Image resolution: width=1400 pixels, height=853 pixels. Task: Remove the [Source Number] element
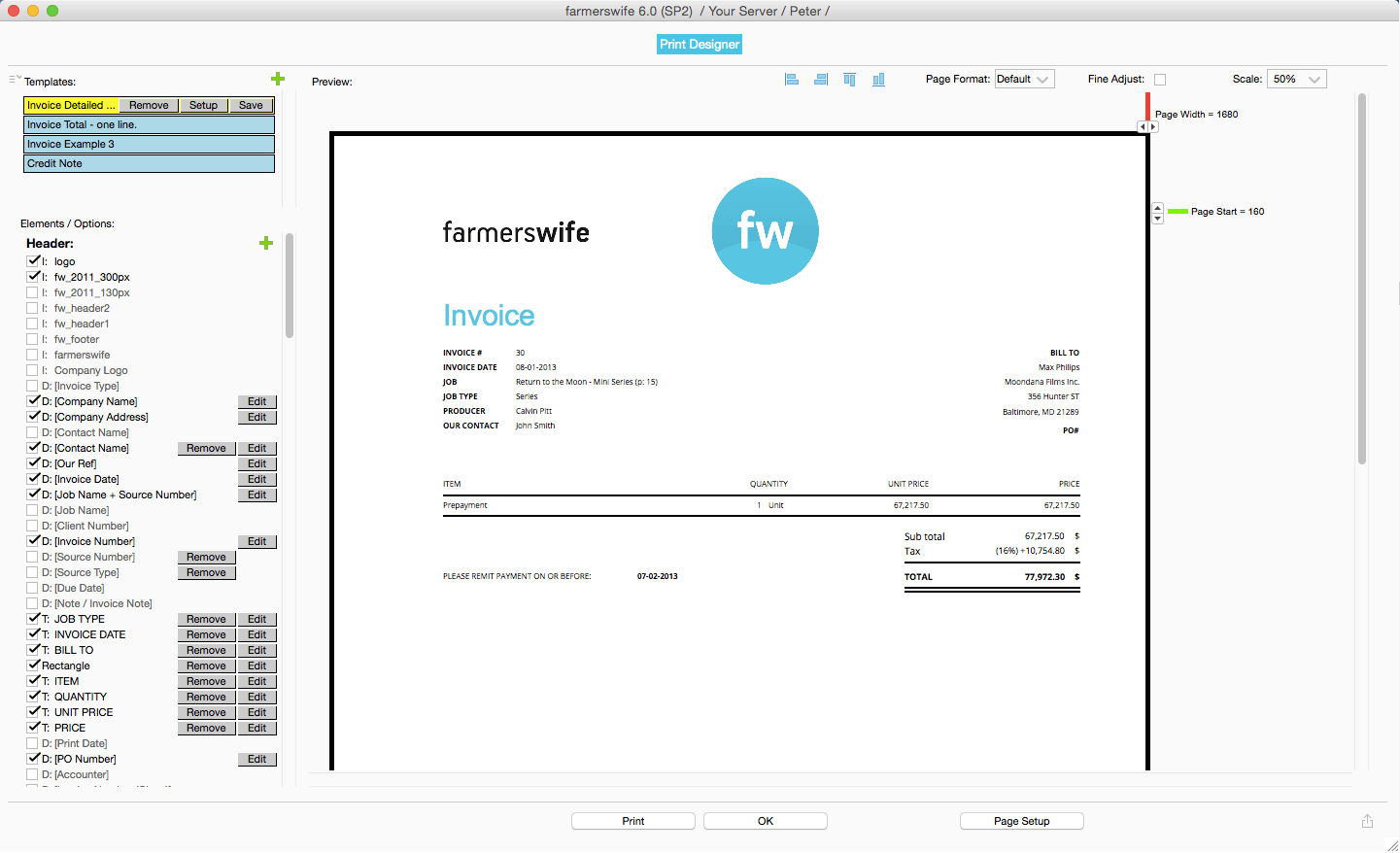point(207,557)
